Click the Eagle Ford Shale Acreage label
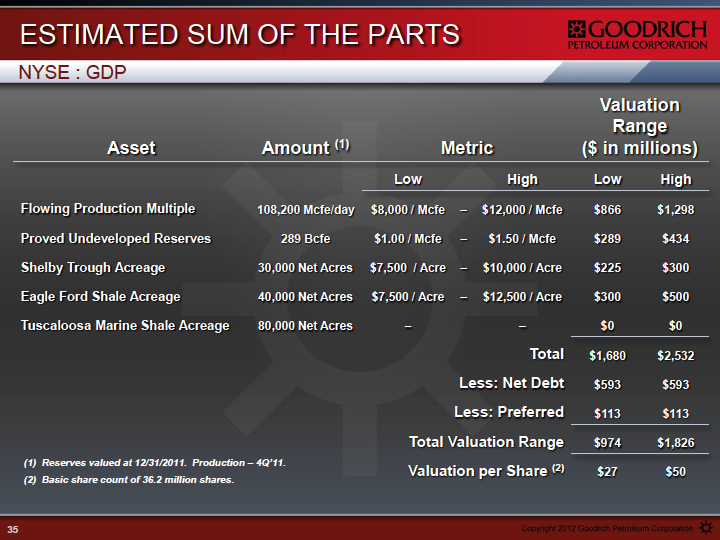720x540 pixels. [x=101, y=297]
